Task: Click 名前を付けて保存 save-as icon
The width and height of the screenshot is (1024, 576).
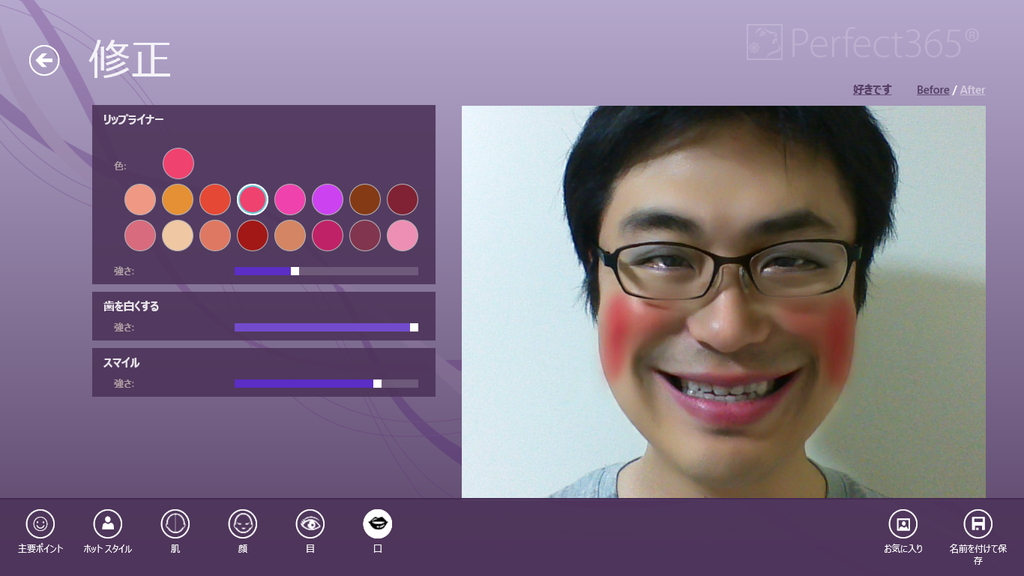Action: pyautogui.click(x=978, y=524)
